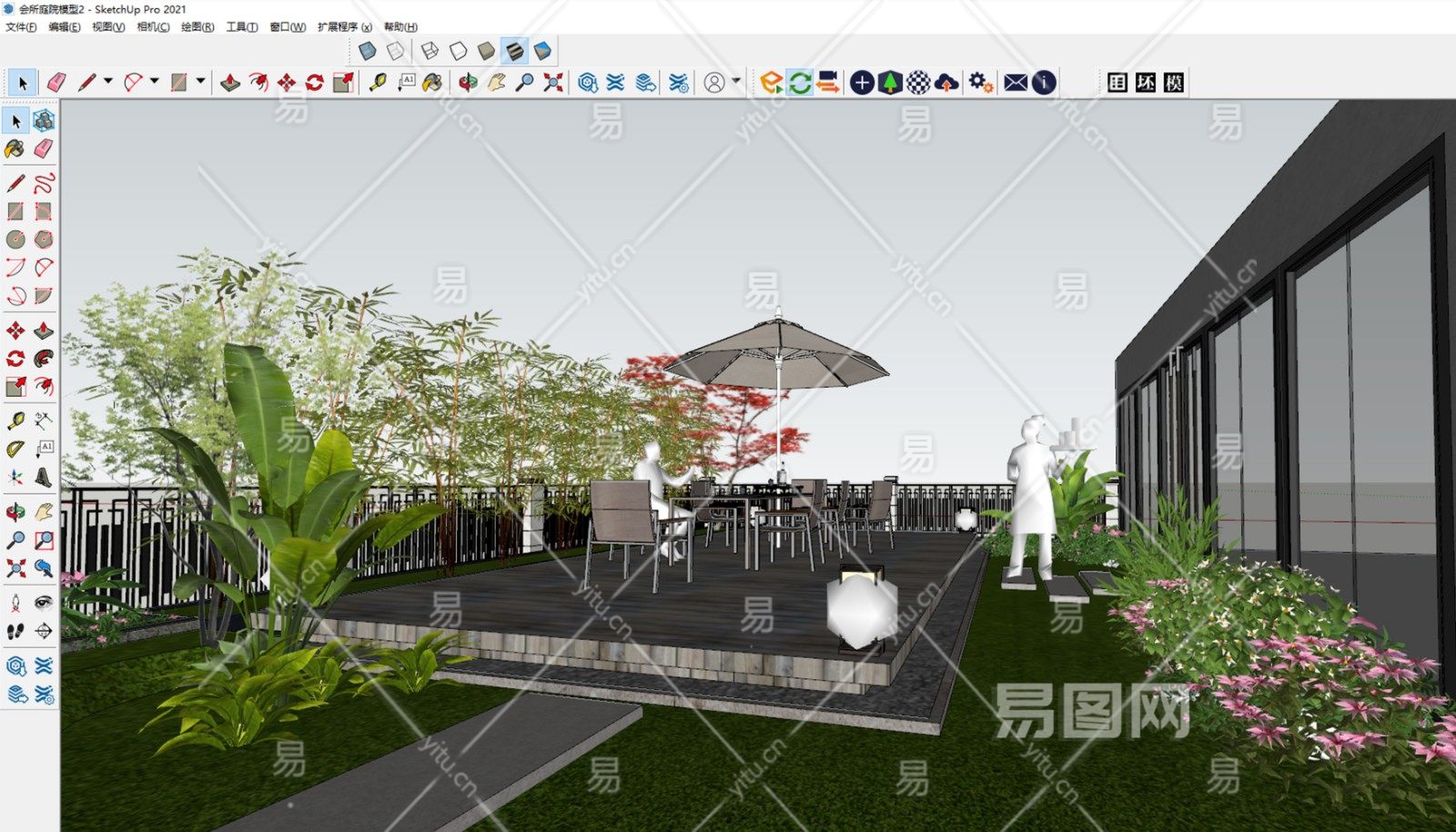This screenshot has width=1456, height=832.
Task: Click Zoom Extents in the top toolbar
Action: point(552,83)
